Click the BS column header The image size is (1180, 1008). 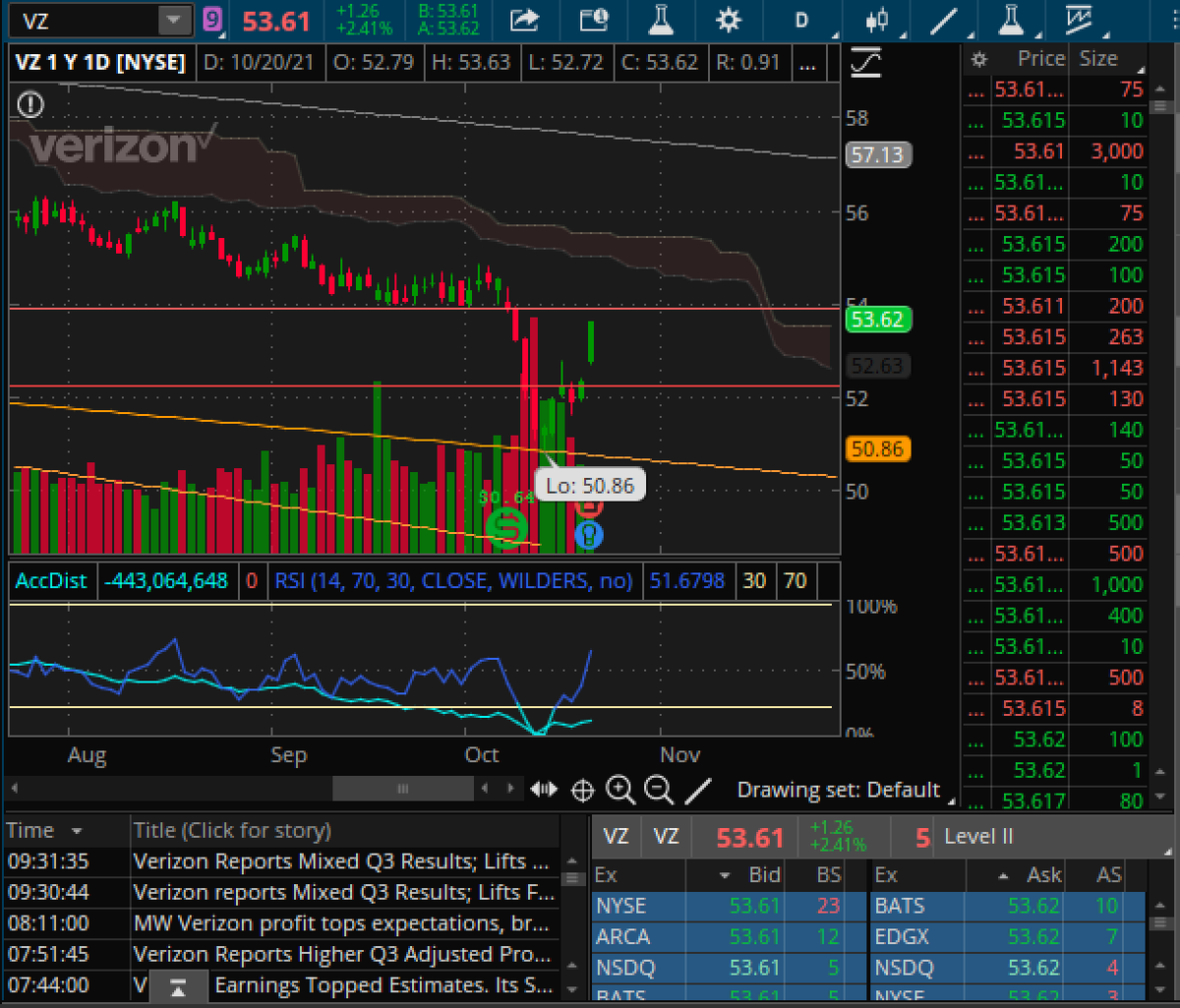coord(828,874)
